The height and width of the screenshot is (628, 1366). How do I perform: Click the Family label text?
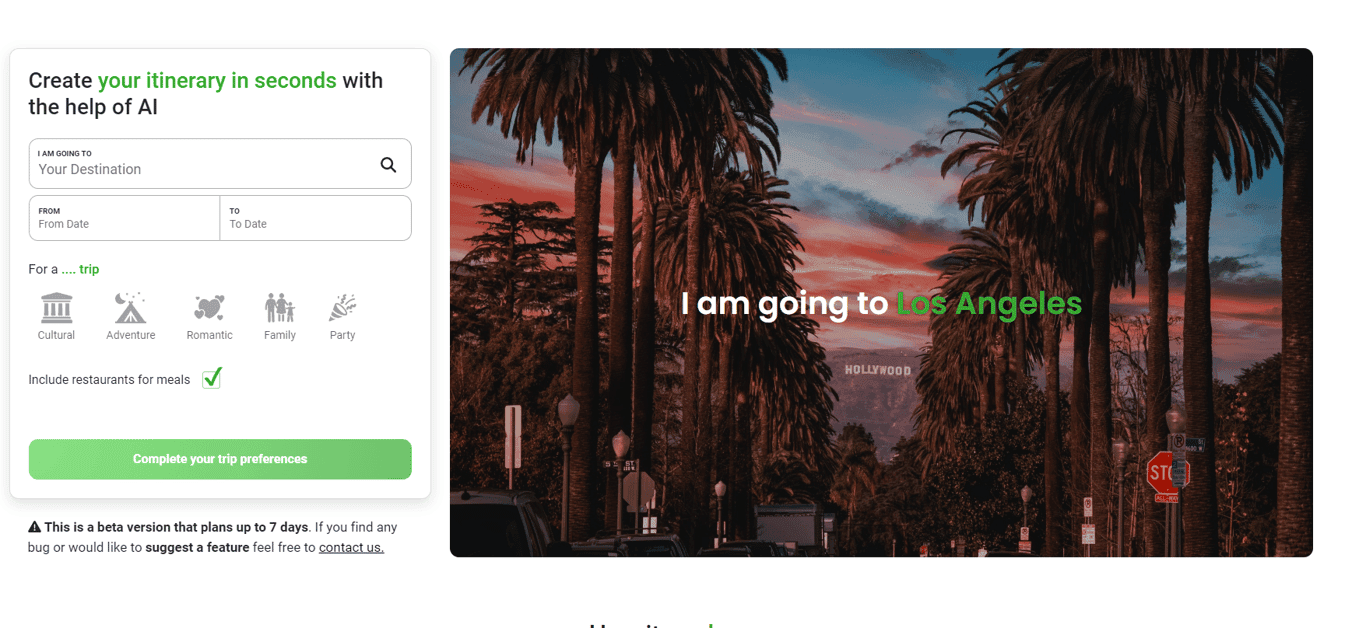tap(280, 335)
